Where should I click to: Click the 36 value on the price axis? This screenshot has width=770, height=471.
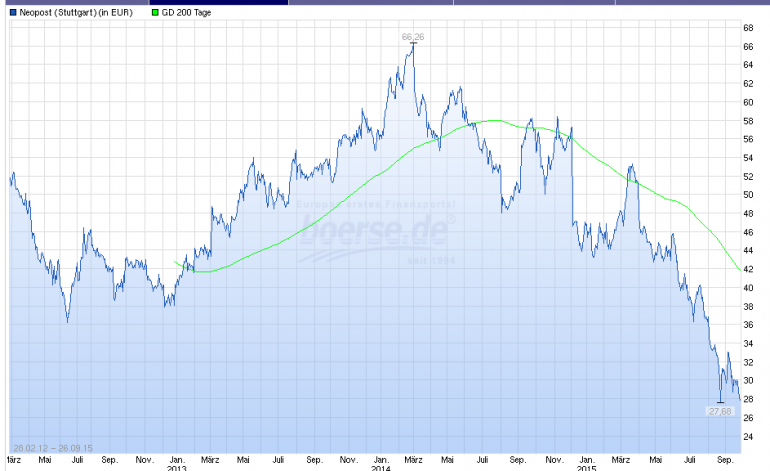(748, 325)
